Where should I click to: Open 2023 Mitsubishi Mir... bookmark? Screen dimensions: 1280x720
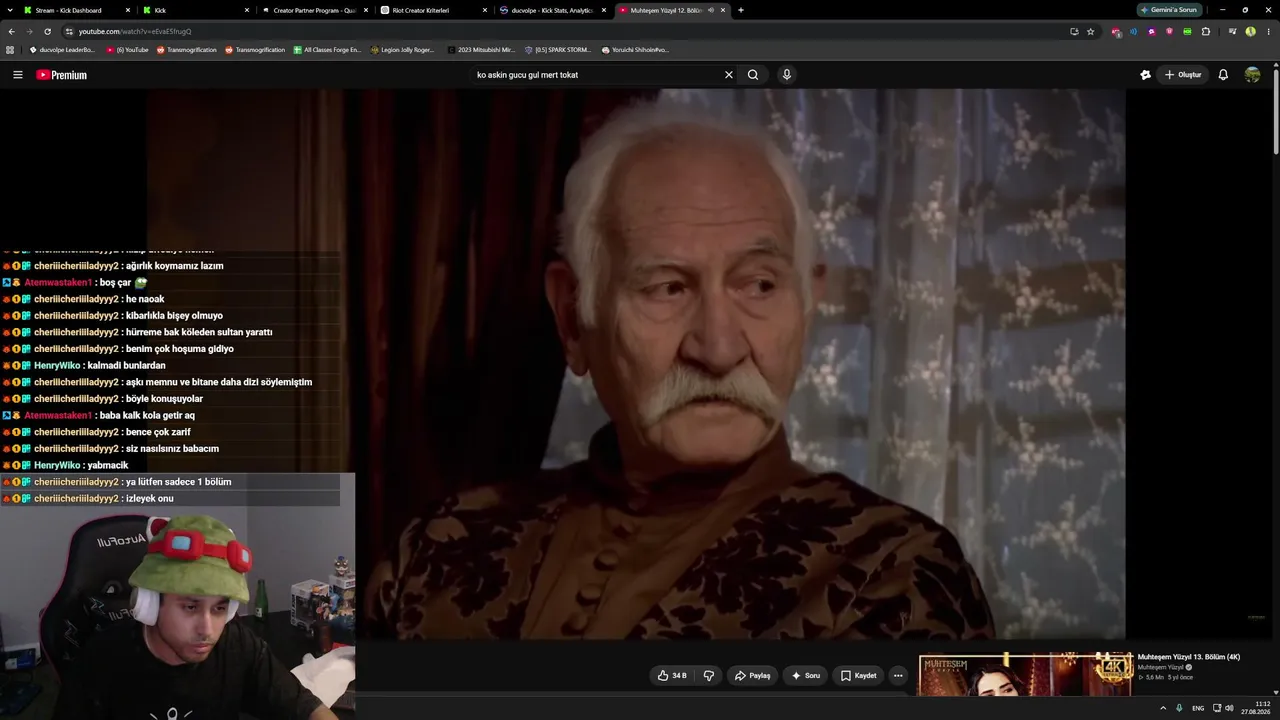tap(481, 49)
